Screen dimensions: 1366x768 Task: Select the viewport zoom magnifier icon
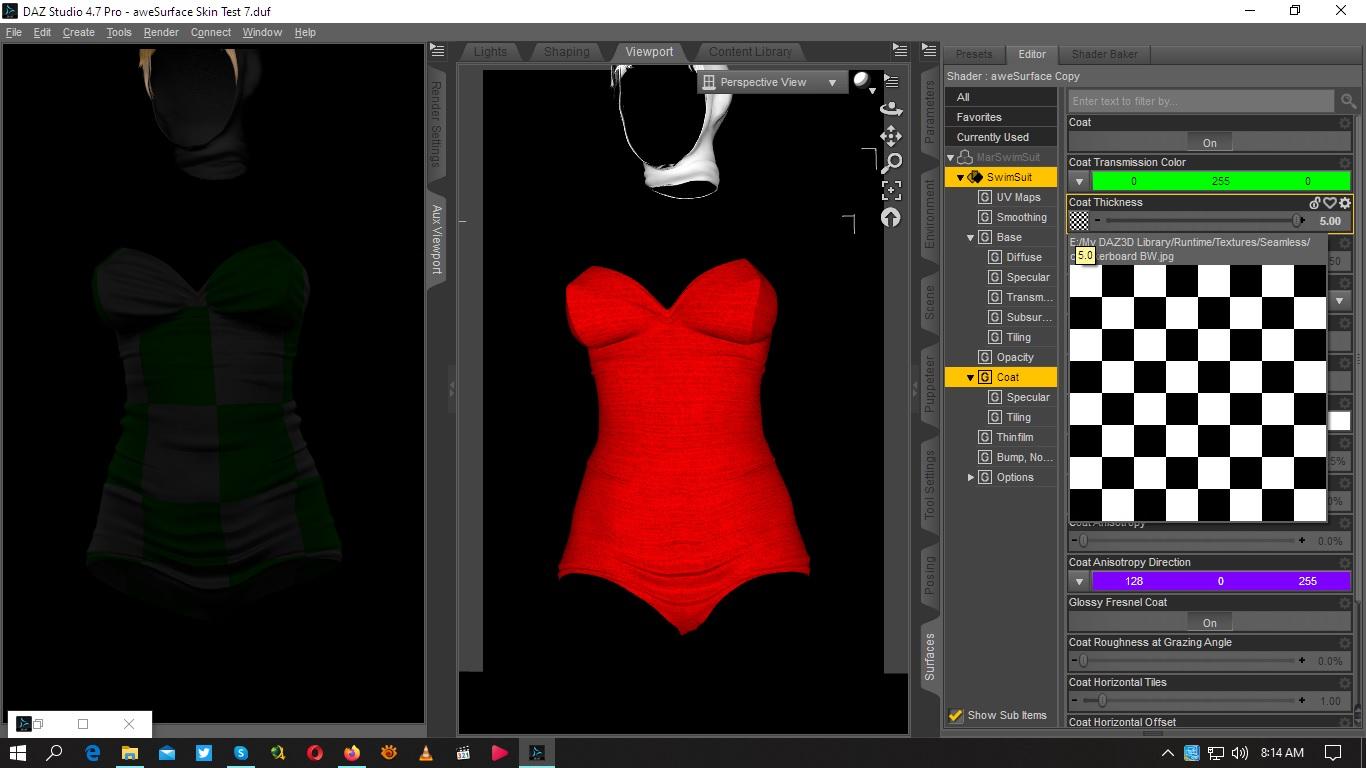[891, 162]
